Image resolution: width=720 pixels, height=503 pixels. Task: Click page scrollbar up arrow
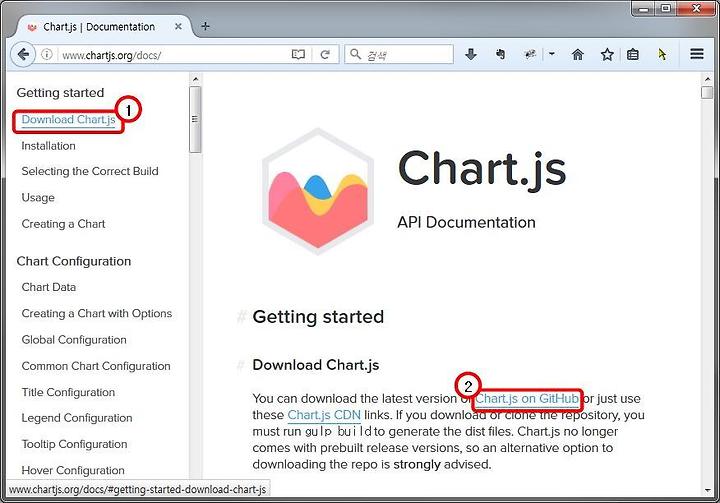tap(707, 79)
